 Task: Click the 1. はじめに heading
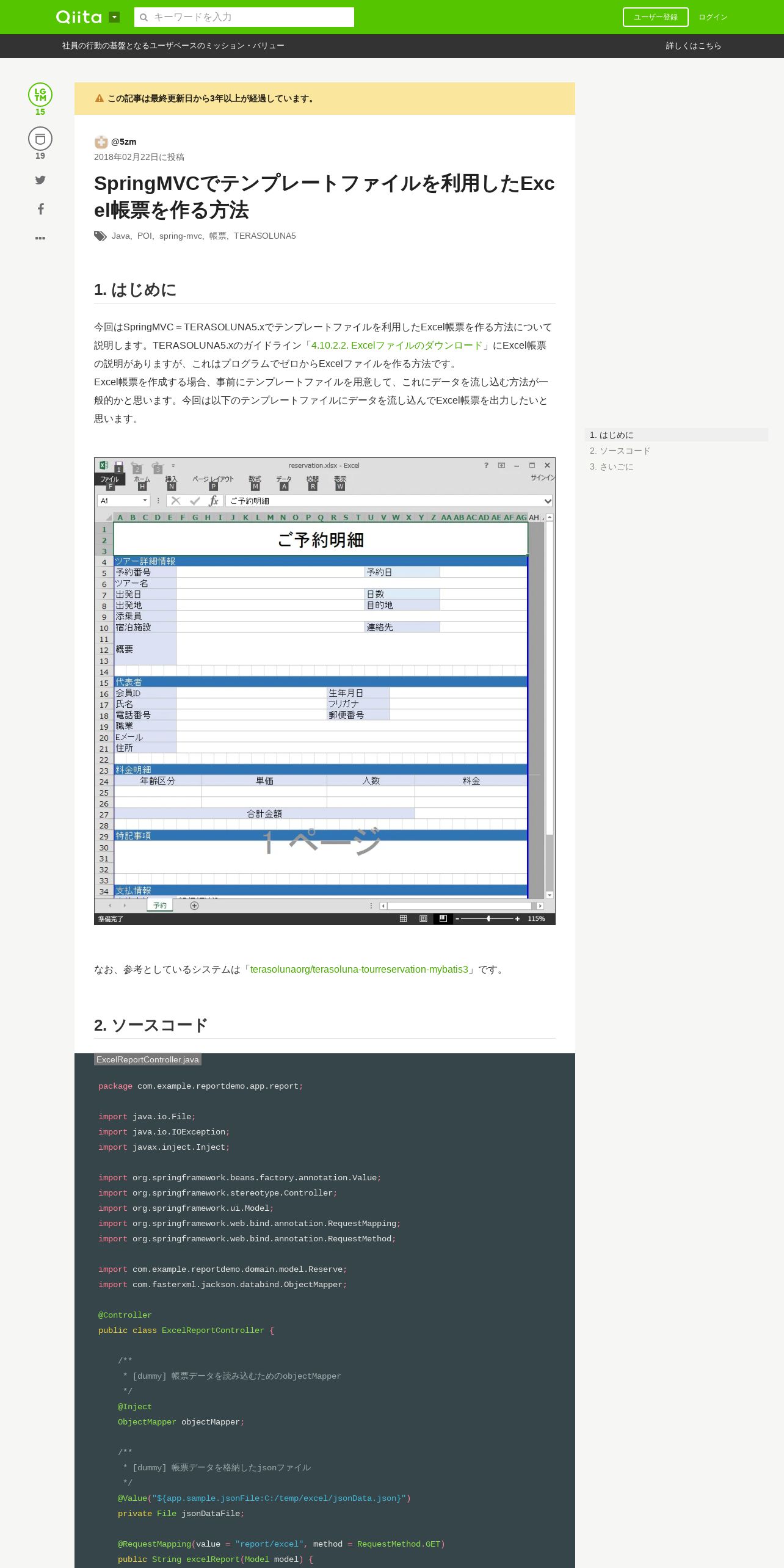(x=135, y=289)
